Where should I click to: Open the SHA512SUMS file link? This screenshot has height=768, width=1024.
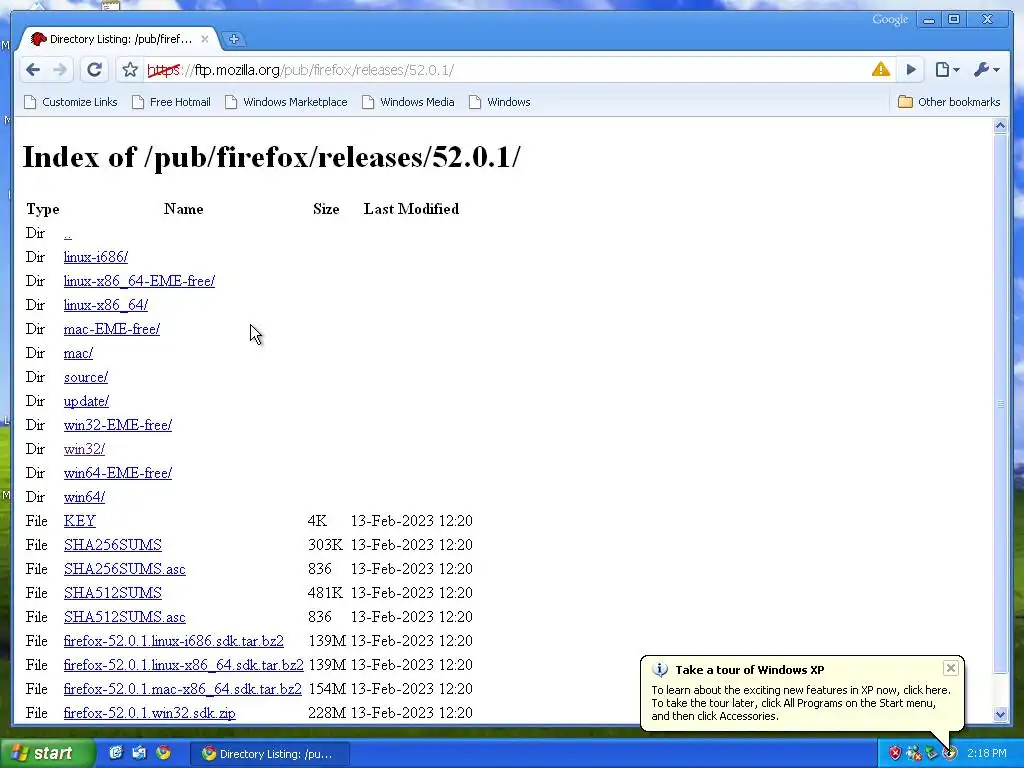[x=112, y=593]
